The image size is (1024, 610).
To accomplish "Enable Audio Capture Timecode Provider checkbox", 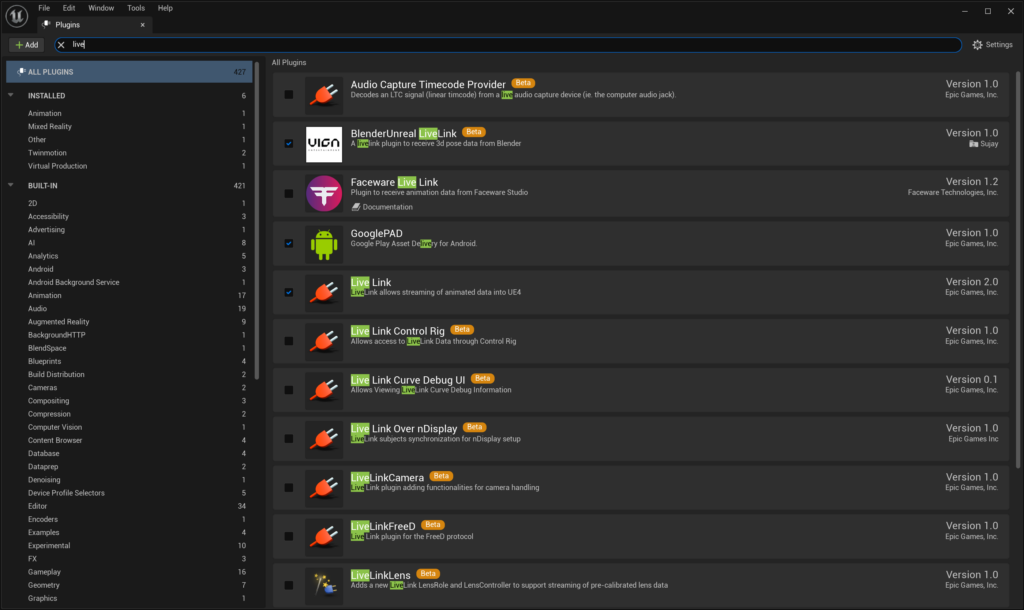I will coord(289,95).
